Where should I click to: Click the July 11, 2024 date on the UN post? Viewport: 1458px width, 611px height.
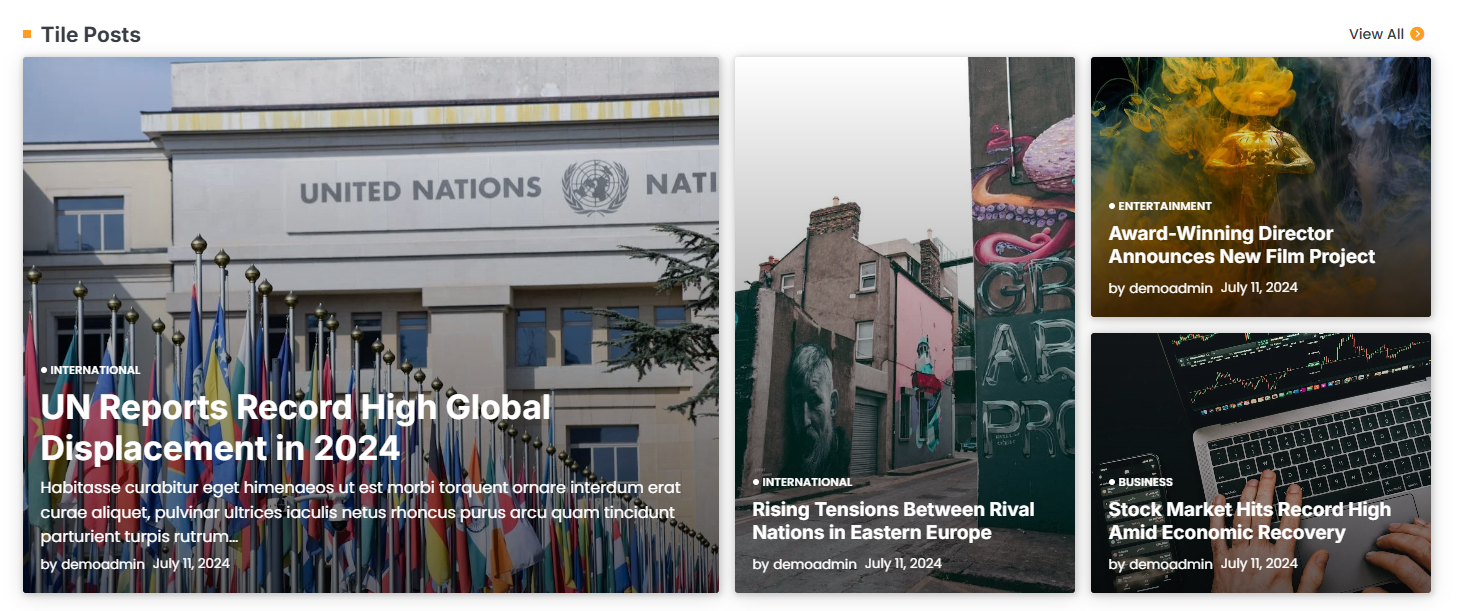pyautogui.click(x=191, y=563)
